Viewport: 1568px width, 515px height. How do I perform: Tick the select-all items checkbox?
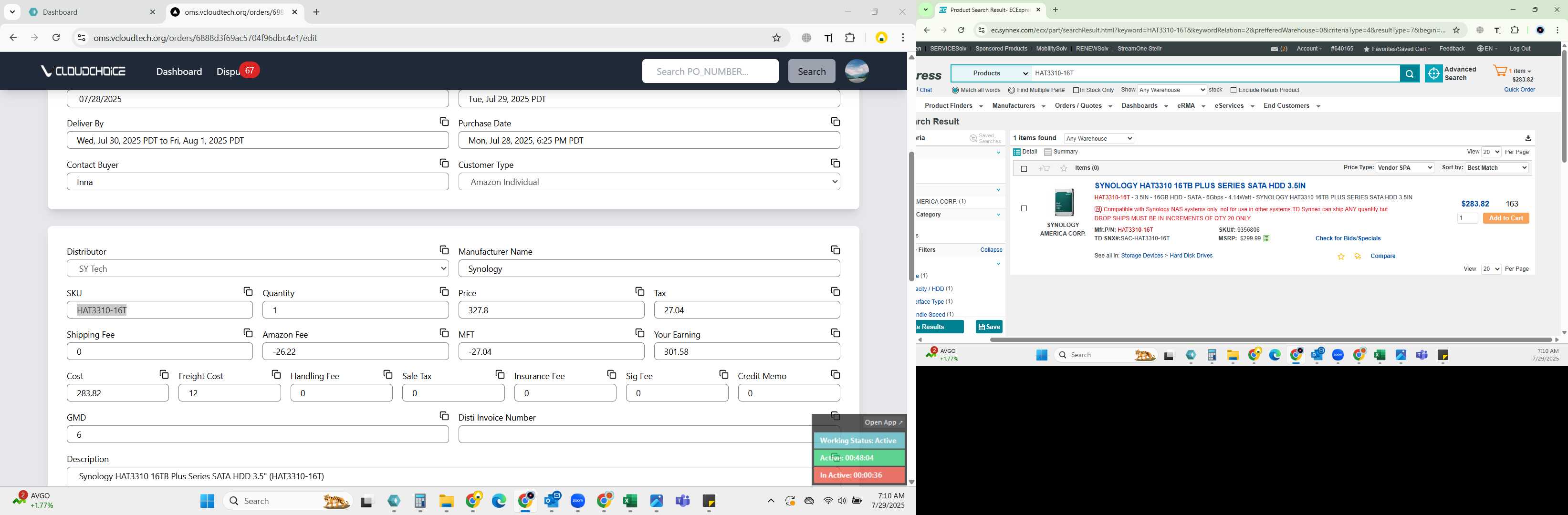[1024, 169]
